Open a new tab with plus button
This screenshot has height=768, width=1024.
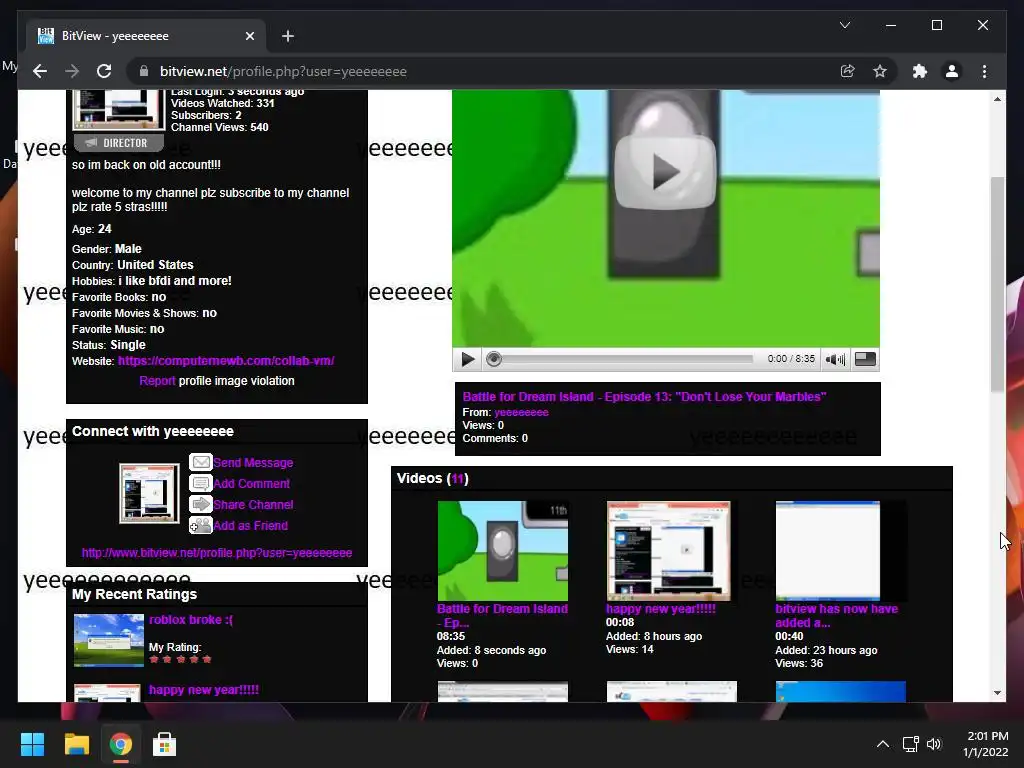click(x=287, y=36)
